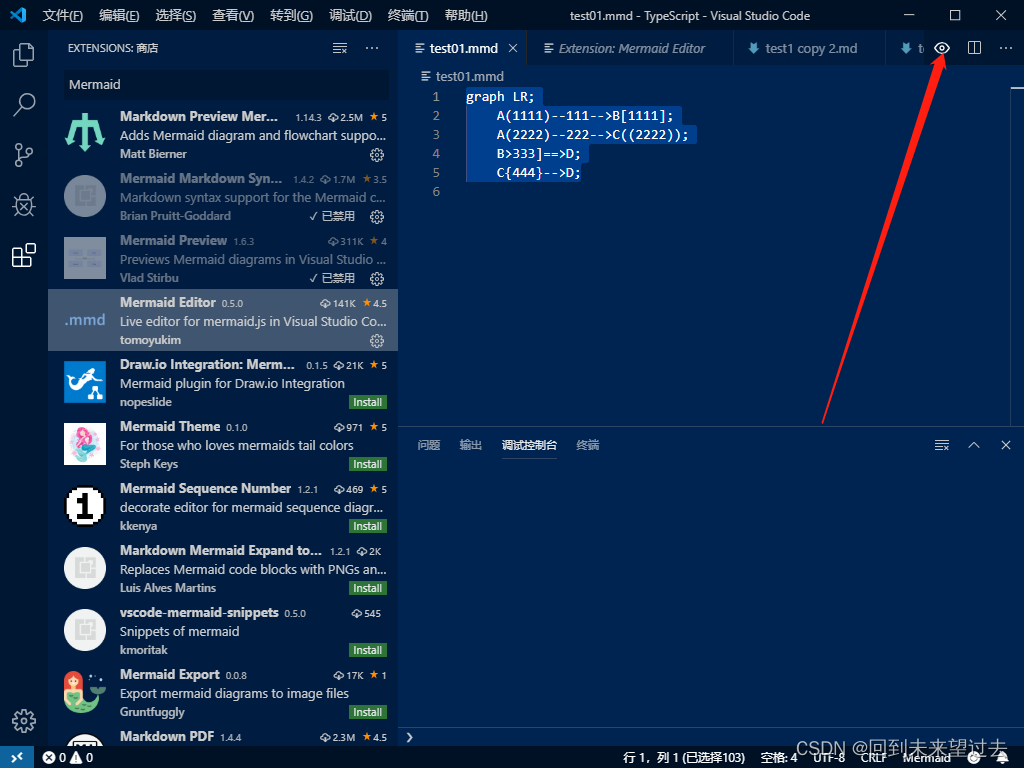Screen dimensions: 1024x768
Task: Click the filter icon in the Extensions header
Action: 339,47
